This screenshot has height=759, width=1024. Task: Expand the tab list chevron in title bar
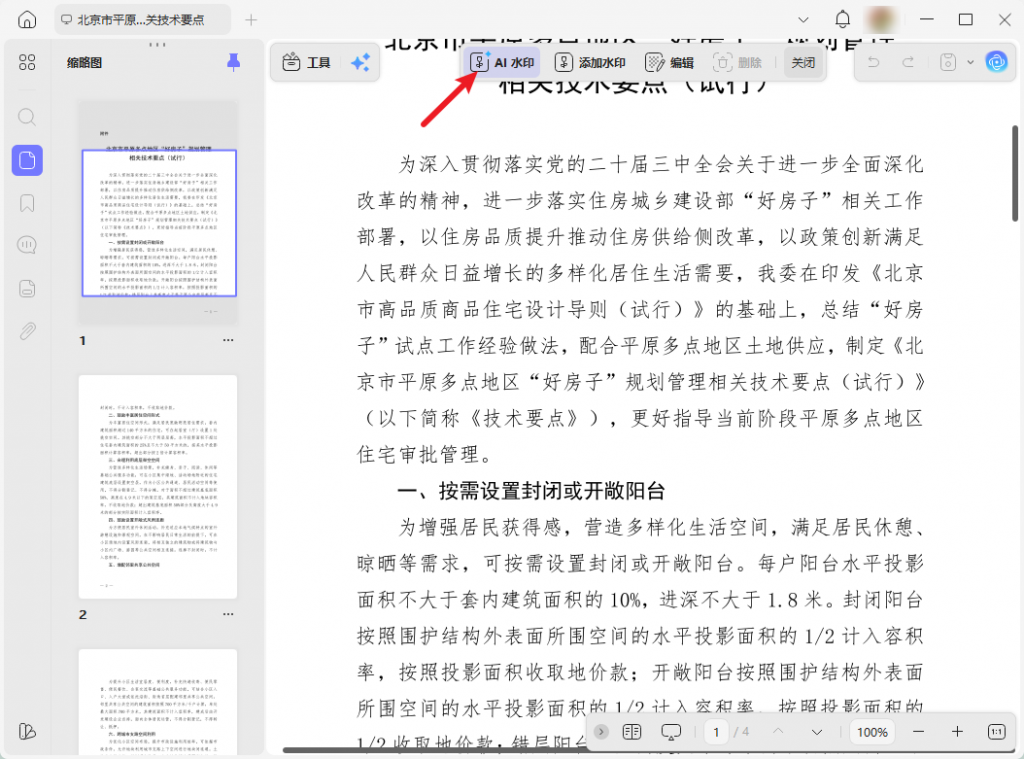click(x=803, y=20)
